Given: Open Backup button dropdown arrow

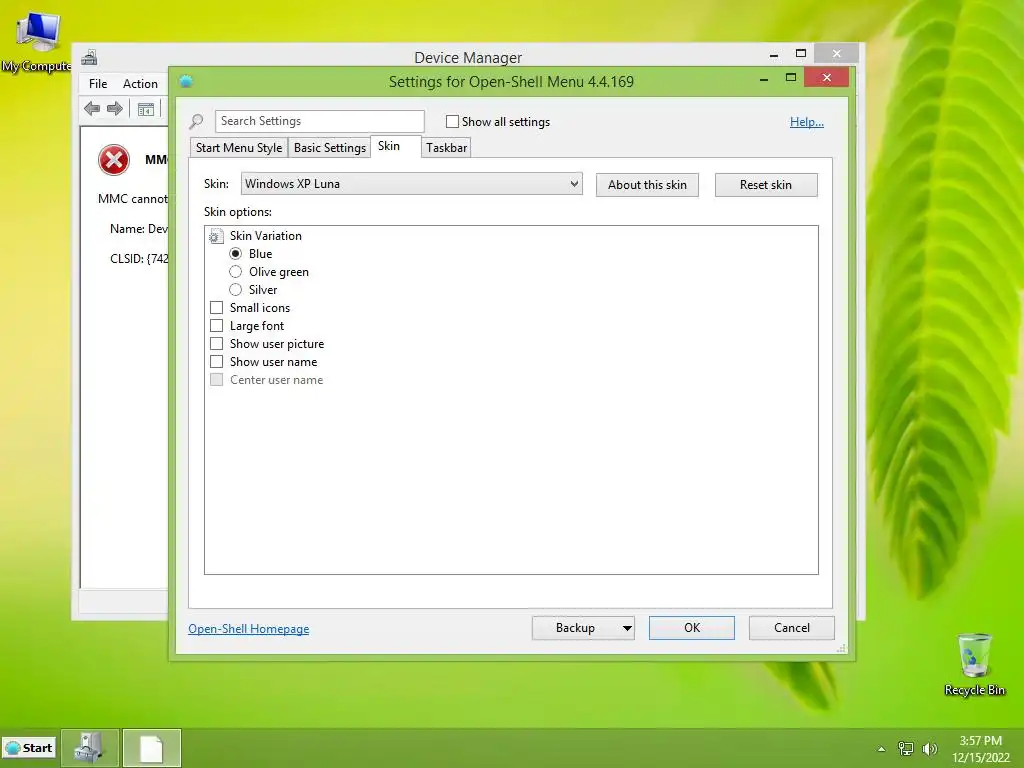Looking at the screenshot, I should 627,628.
